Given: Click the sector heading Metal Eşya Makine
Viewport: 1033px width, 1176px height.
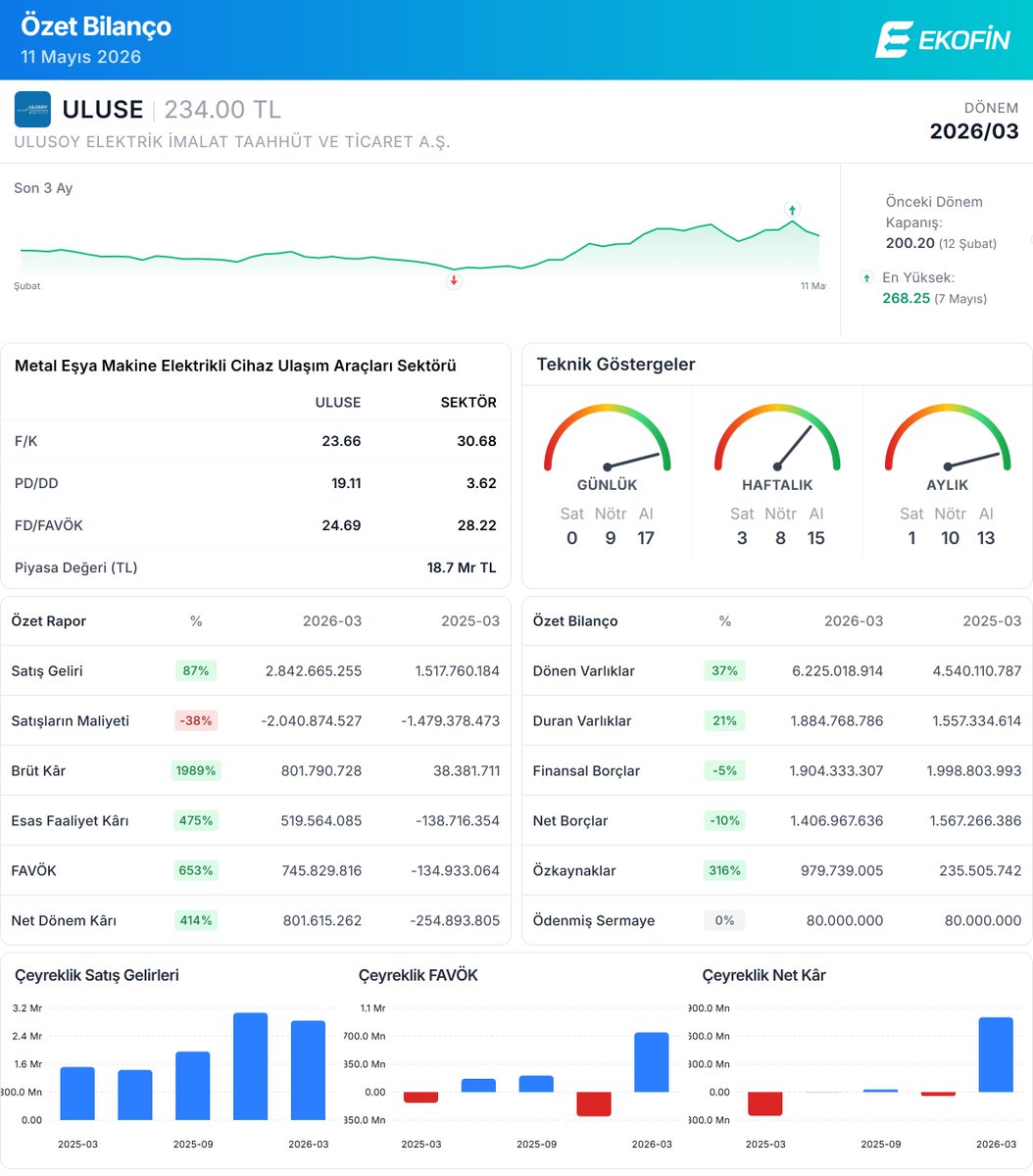Looking at the screenshot, I should (x=236, y=366).
